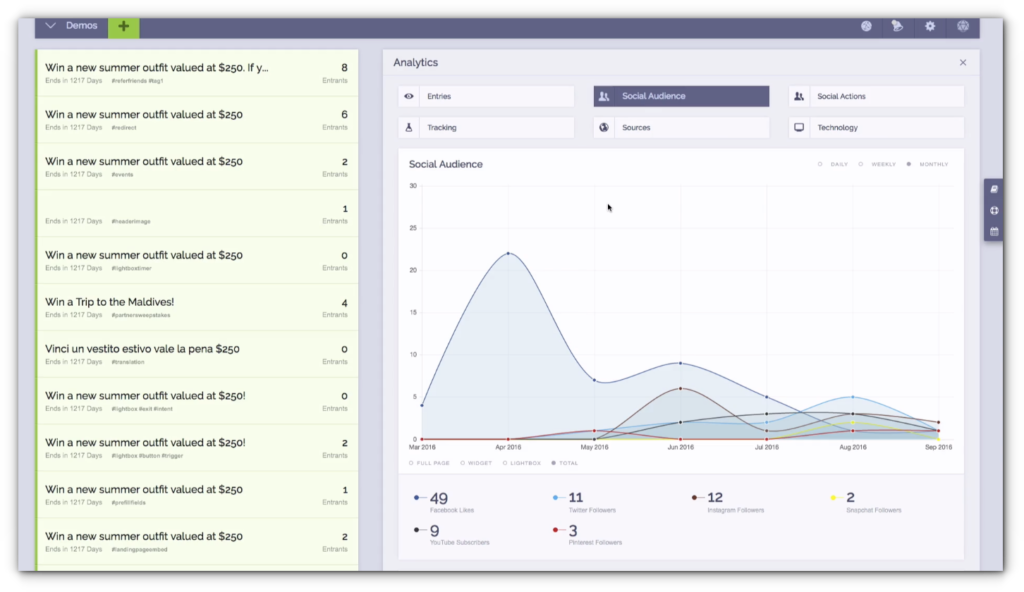The image size is (1024, 592).
Task: Click the people icon beside Social Actions
Action: pos(799,96)
